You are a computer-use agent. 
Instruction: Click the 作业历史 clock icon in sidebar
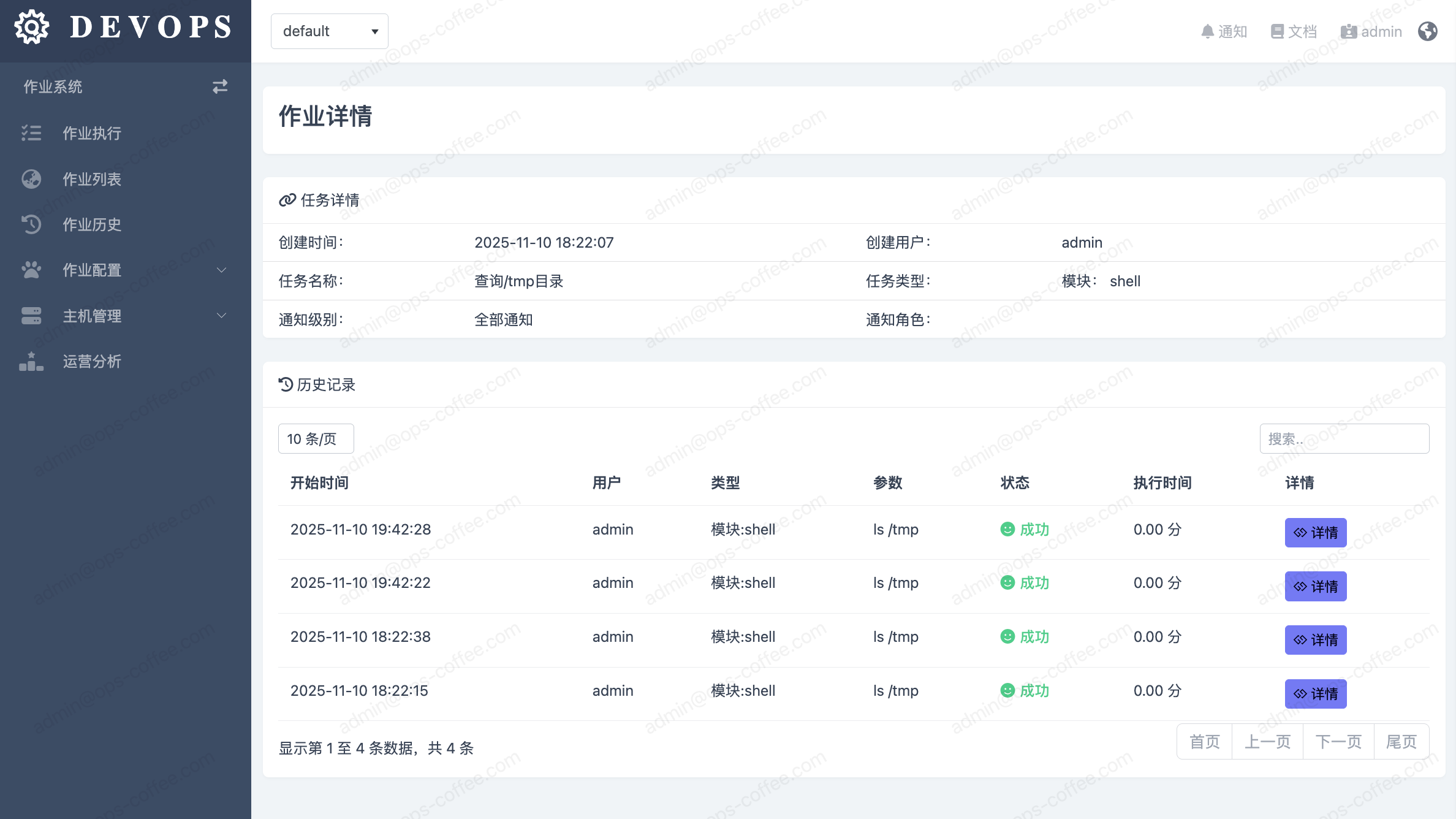pyautogui.click(x=31, y=224)
